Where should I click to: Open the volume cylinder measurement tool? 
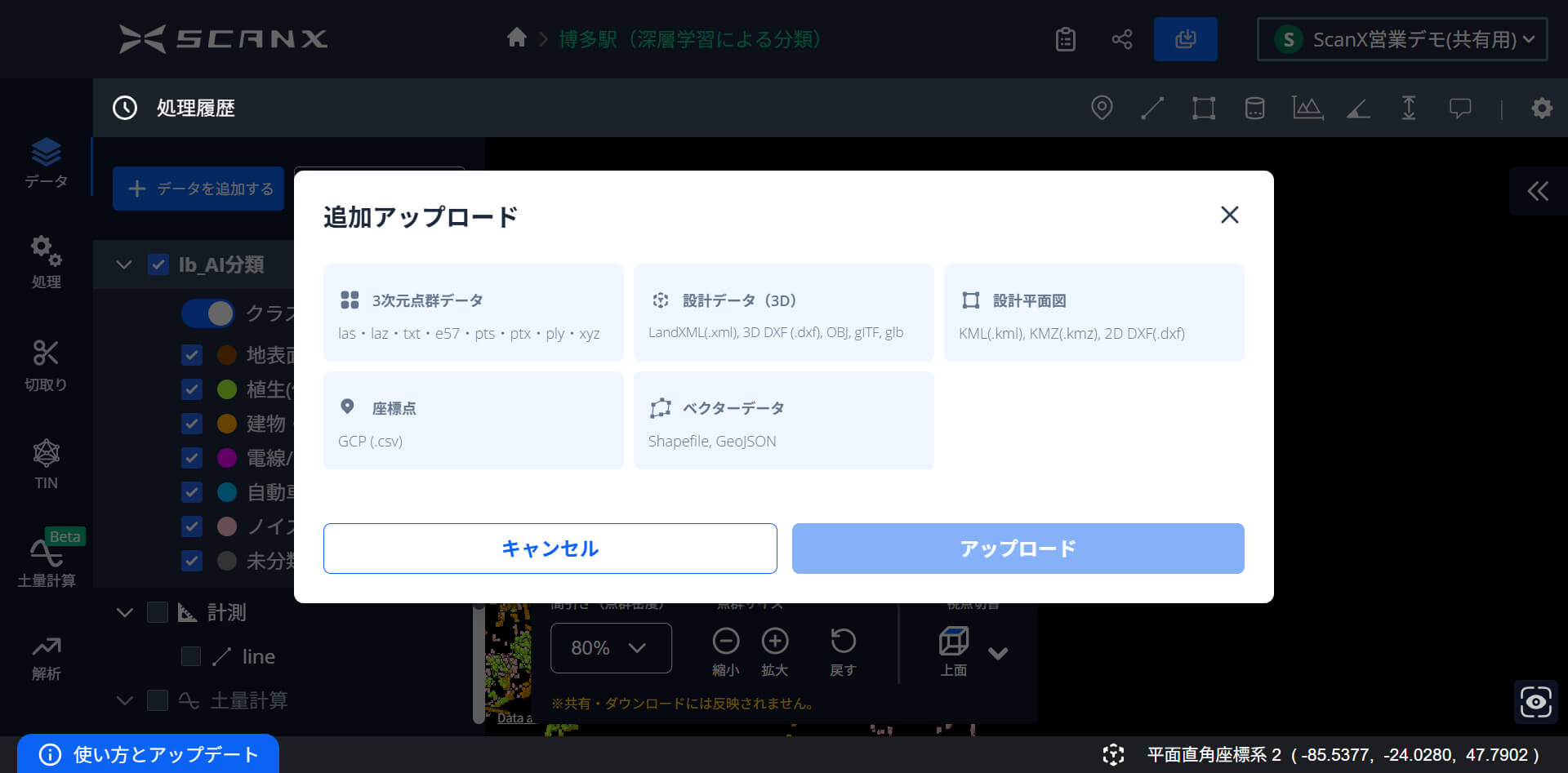[1254, 108]
